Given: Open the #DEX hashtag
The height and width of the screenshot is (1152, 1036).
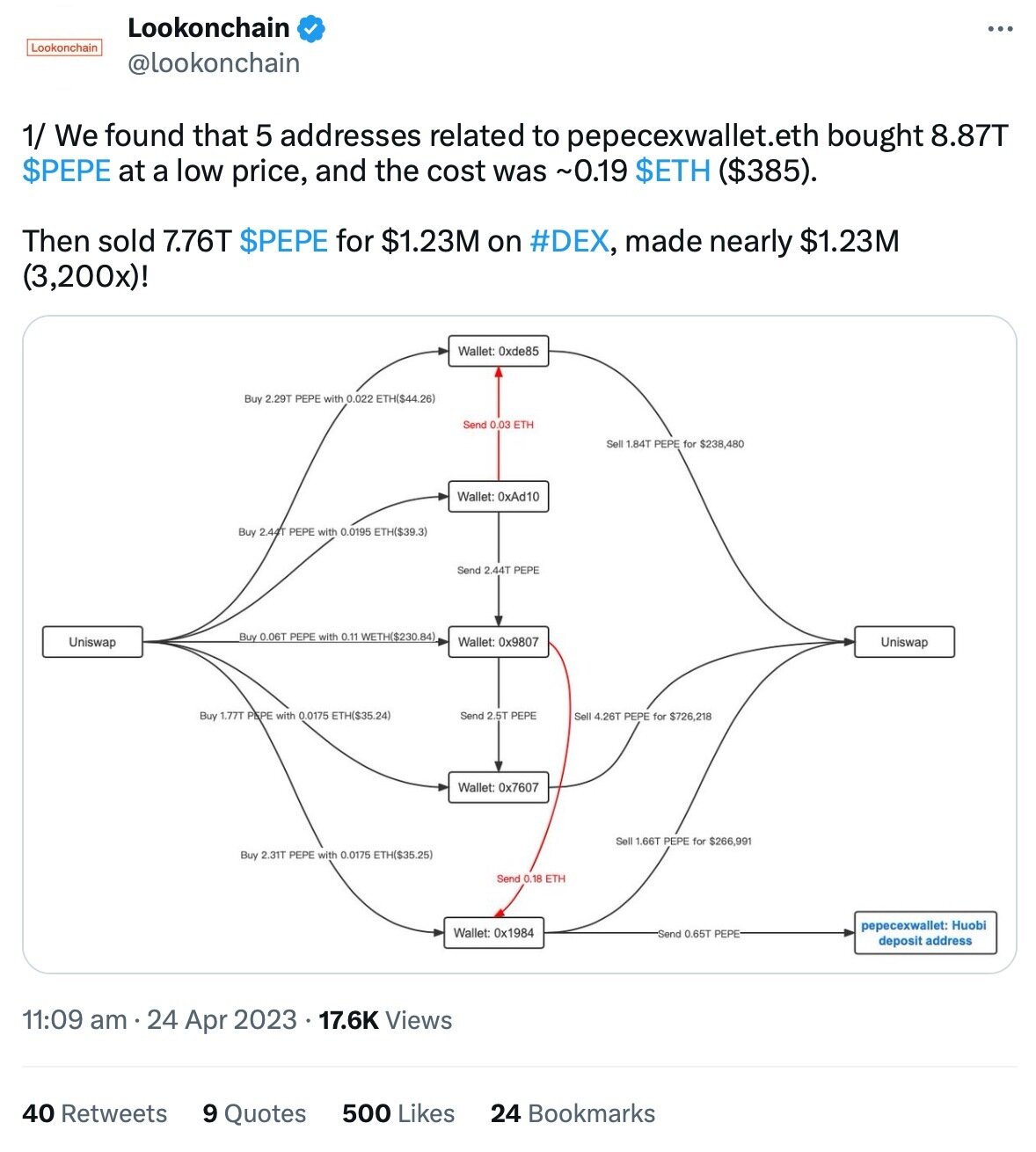Looking at the screenshot, I should click(570, 241).
